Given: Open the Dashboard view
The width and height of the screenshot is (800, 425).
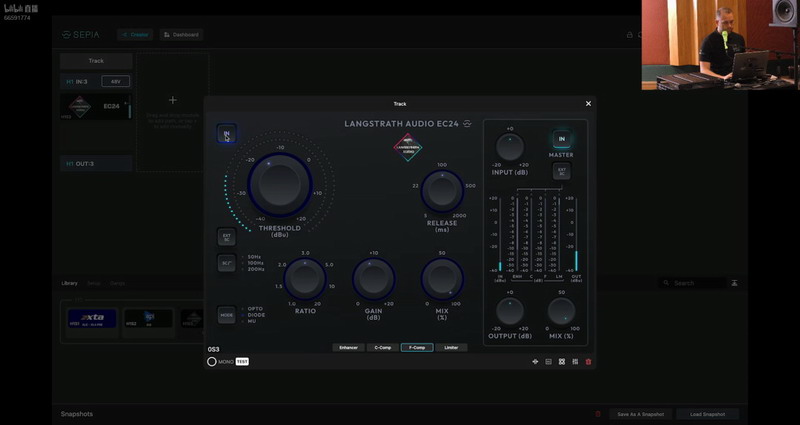Looking at the screenshot, I should pyautogui.click(x=182, y=35).
